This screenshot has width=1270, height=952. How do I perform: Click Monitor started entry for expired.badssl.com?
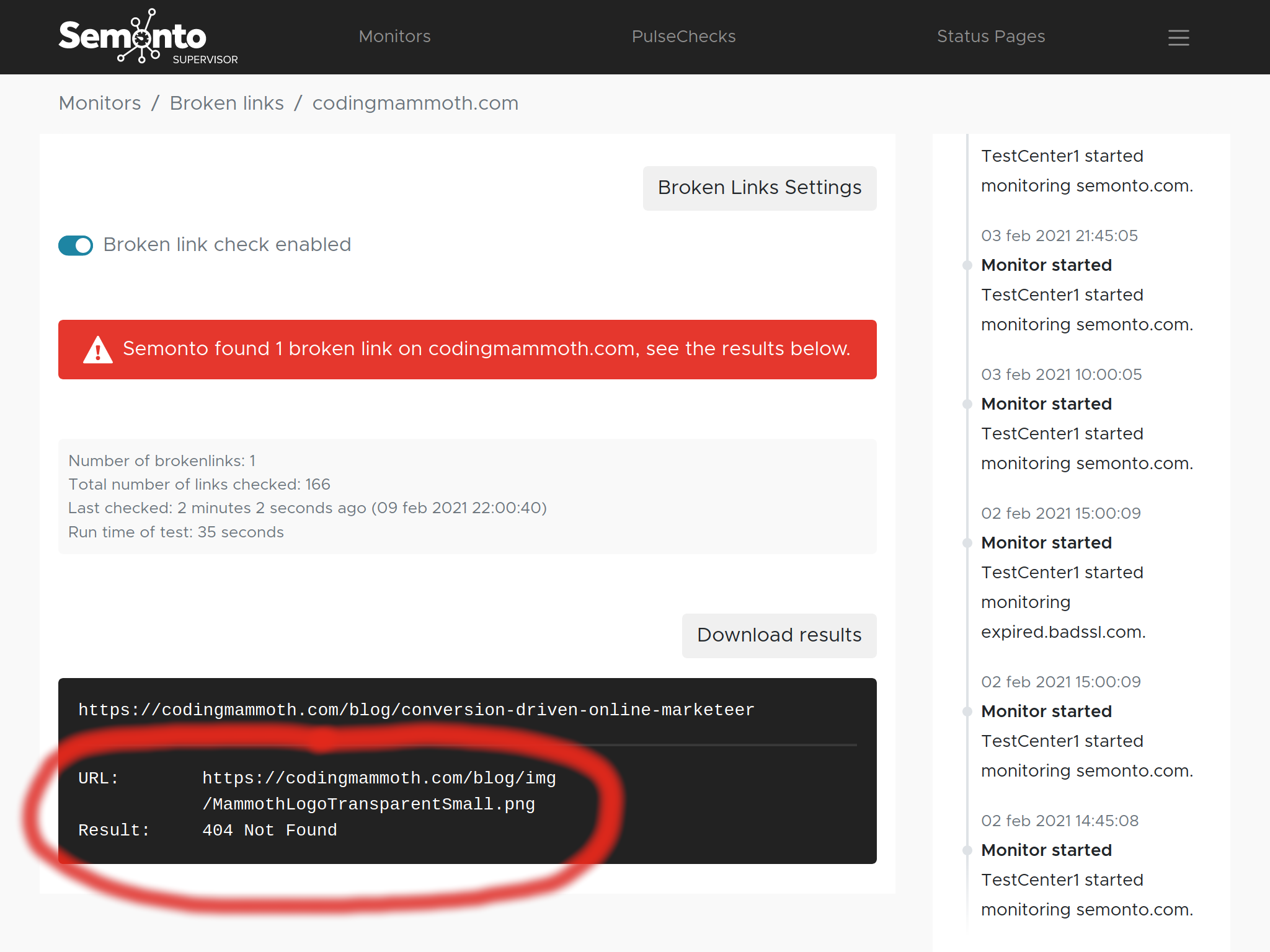[1046, 543]
